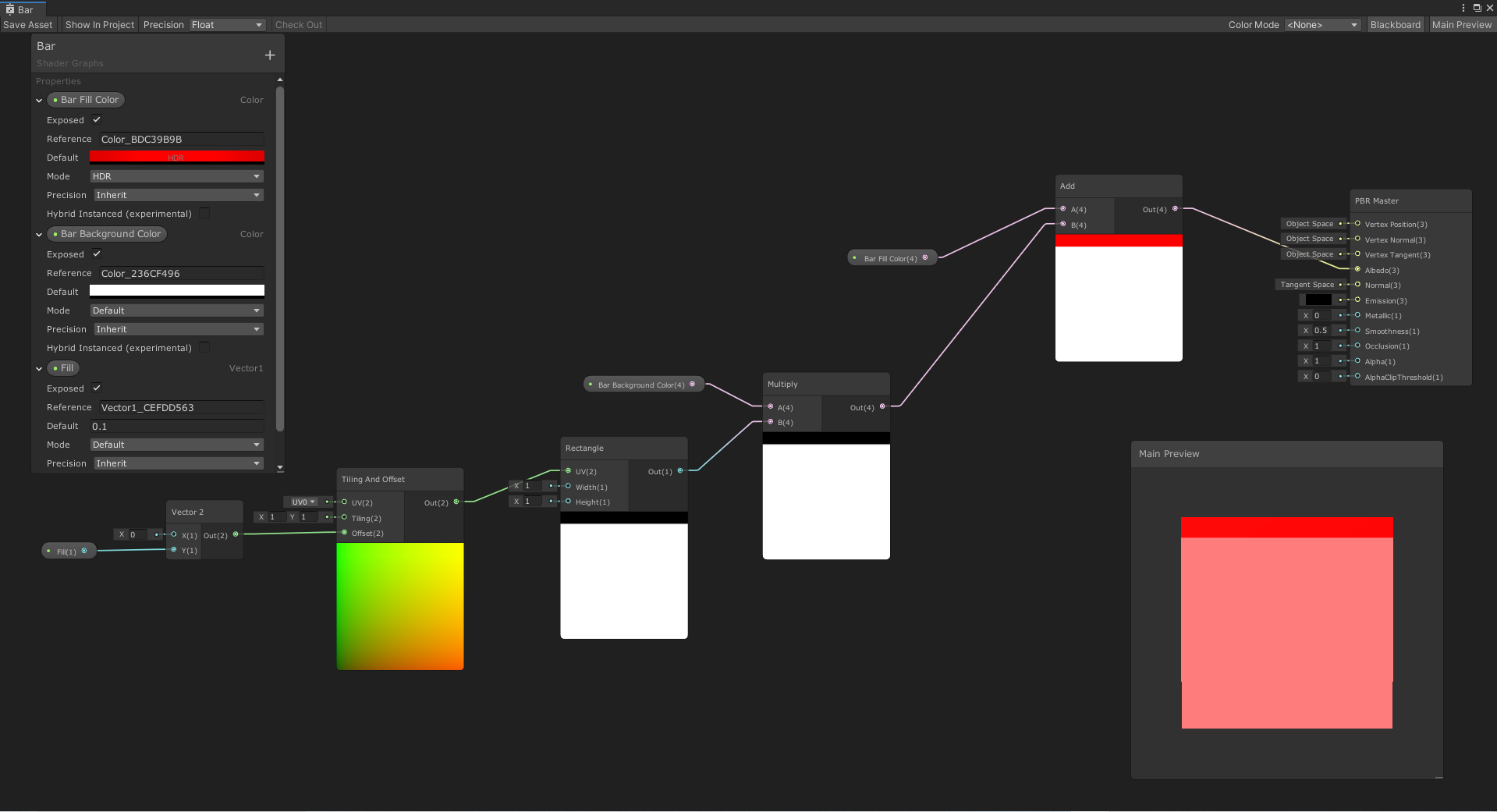The width and height of the screenshot is (1497, 812).
Task: Open the HDR Mode dropdown for Bar Fill Color
Action: pyautogui.click(x=177, y=176)
